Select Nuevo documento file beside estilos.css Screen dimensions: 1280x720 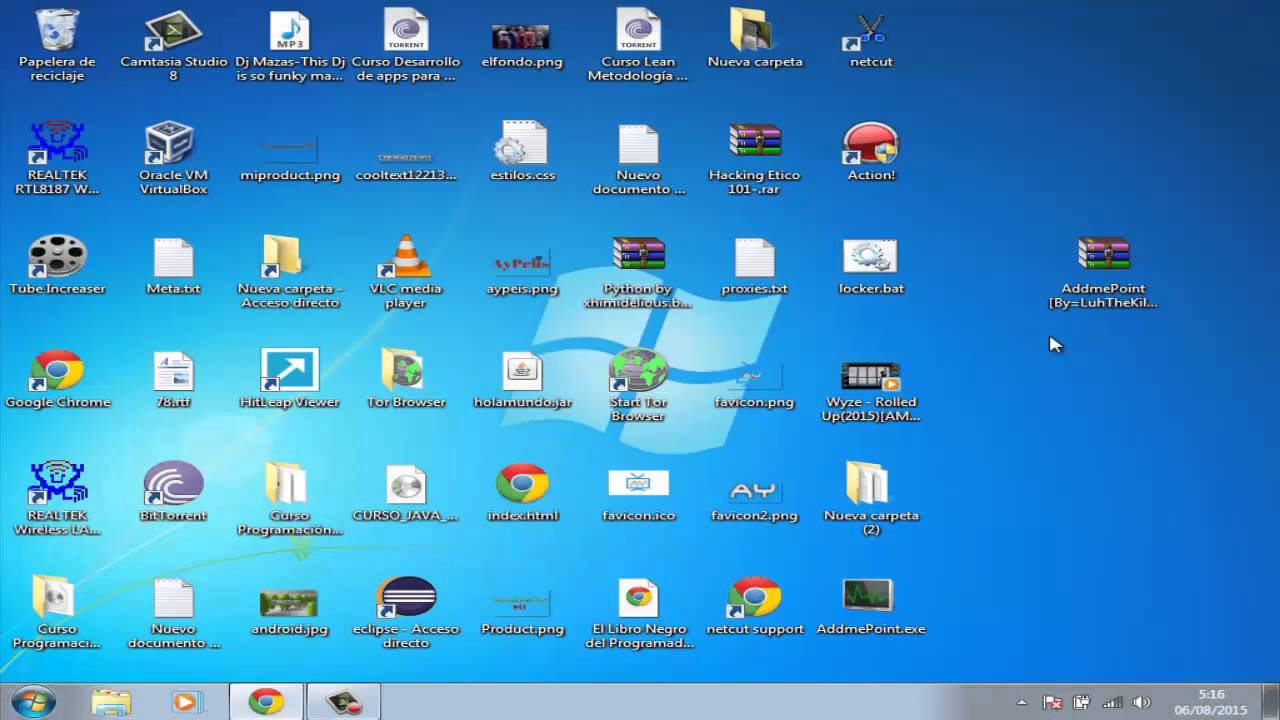638,144
